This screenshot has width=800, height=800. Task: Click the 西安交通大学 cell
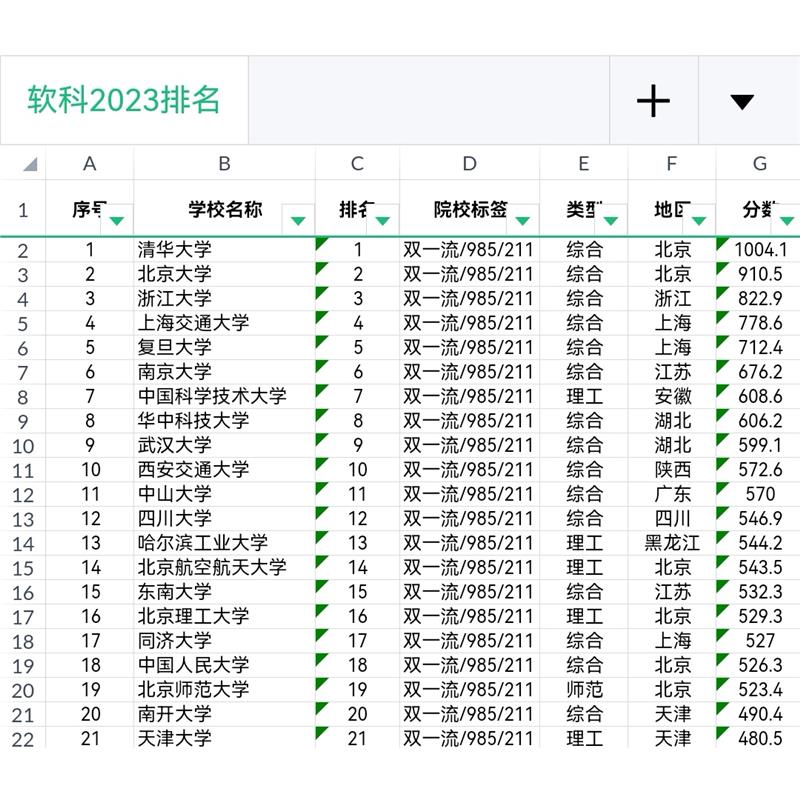click(x=224, y=469)
